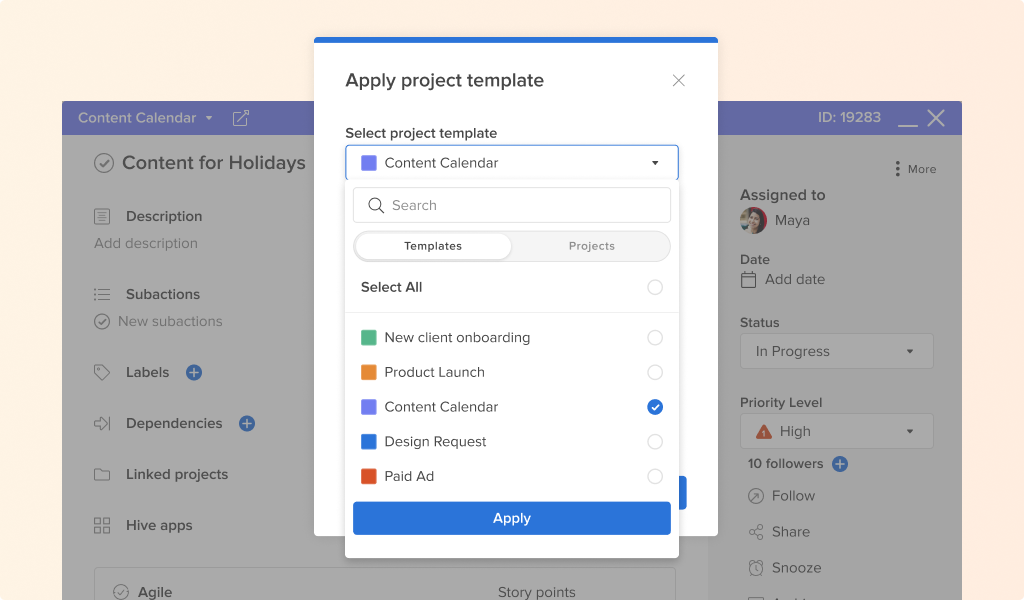Screen dimensions: 1024x600
Task: Click the blue Apply button
Action: tap(512, 518)
